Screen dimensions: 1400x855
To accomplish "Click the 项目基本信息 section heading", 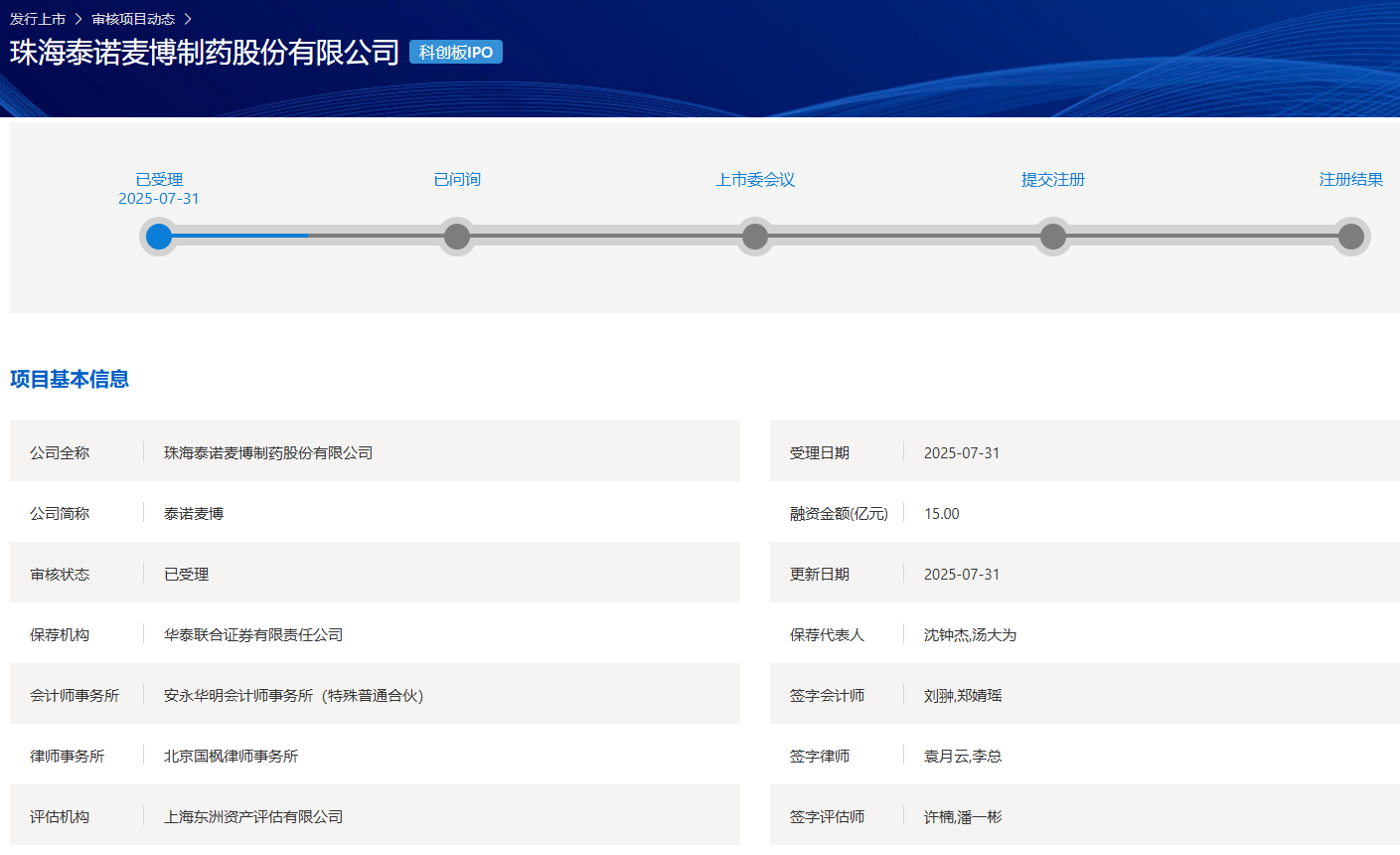I will click(x=70, y=379).
